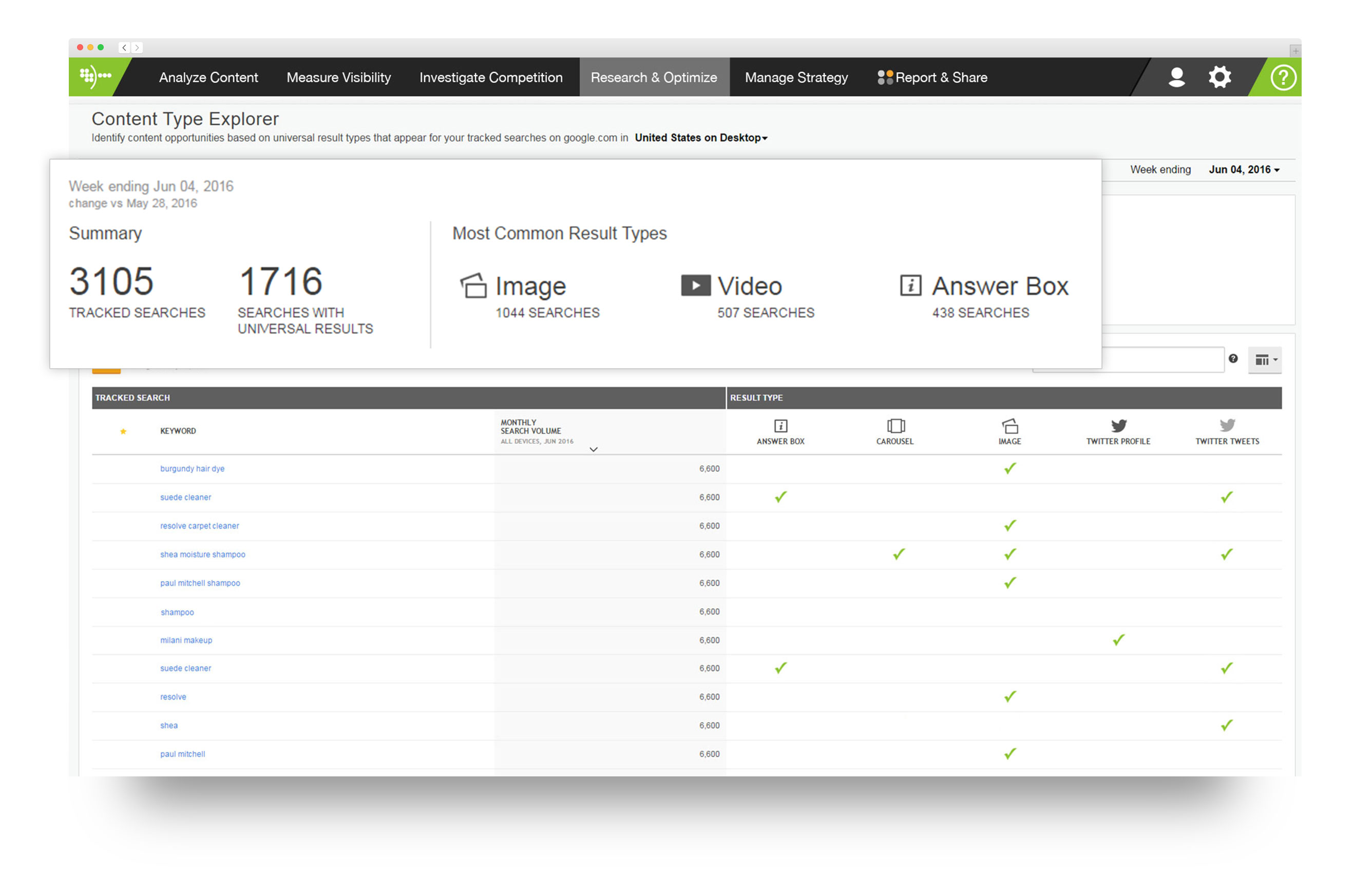The height and width of the screenshot is (895, 1372).
Task: Open the Week ending Jun 04, 2016 dropdown
Action: [x=1244, y=169]
